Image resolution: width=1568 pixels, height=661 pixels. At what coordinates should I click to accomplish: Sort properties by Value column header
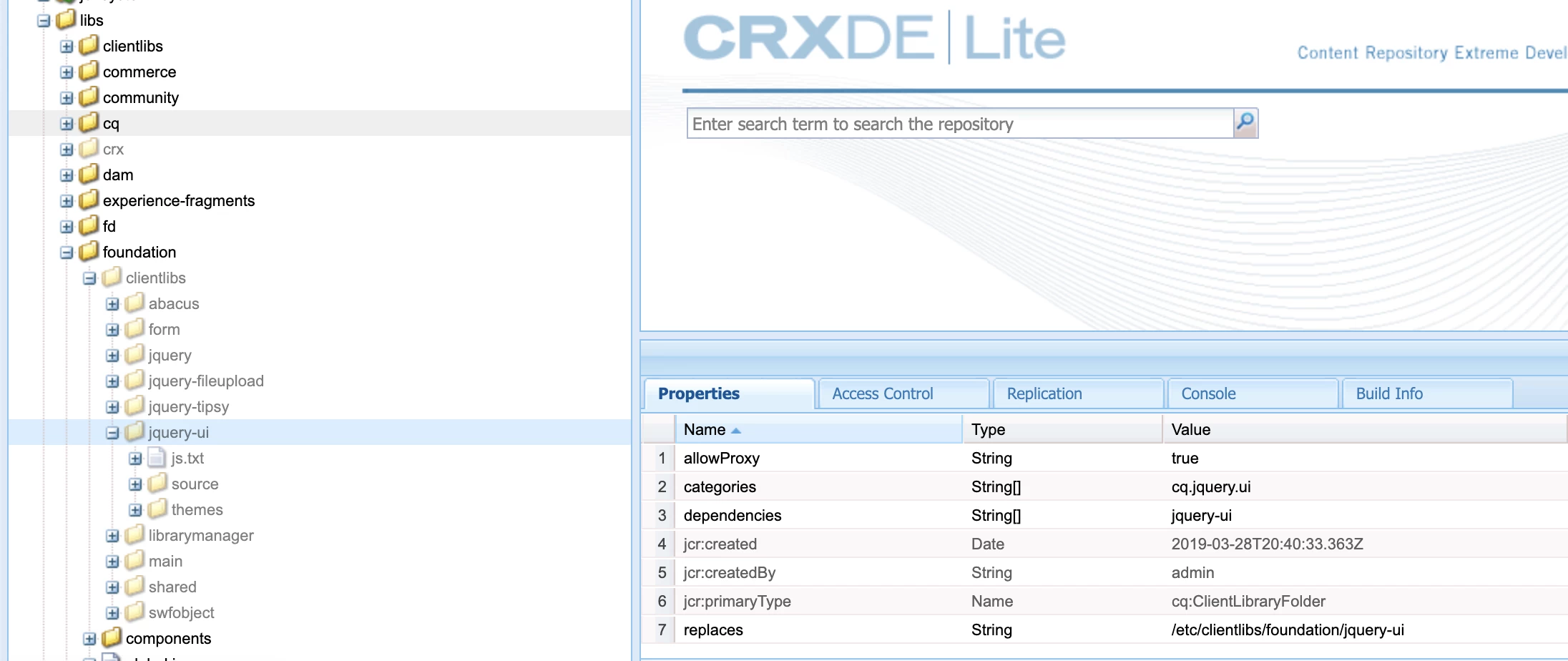click(1365, 429)
